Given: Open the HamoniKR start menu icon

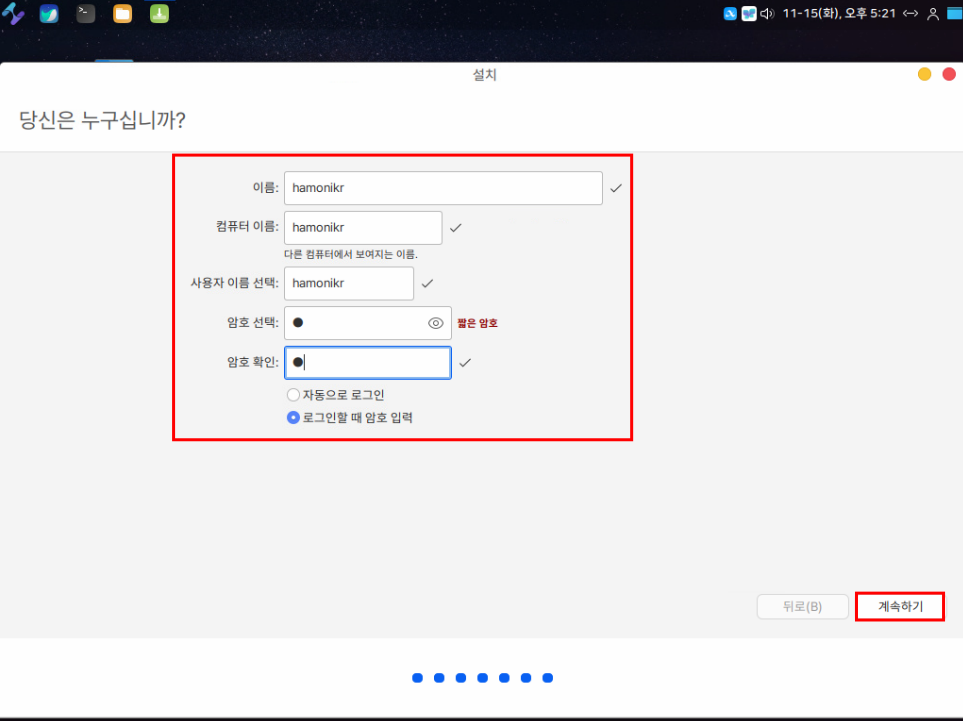Looking at the screenshot, I should tap(16, 14).
